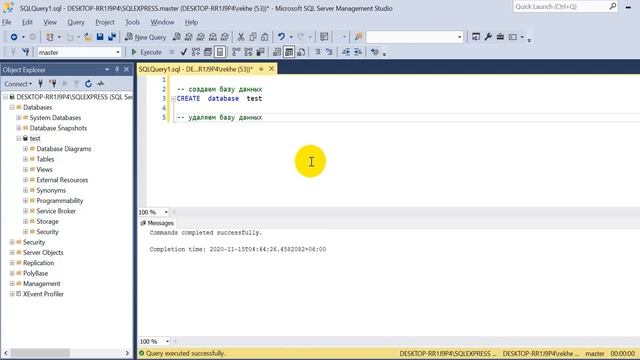Open the editor 100 % zoom dropdown
This screenshot has height=360, width=640.
pyautogui.click(x=166, y=212)
